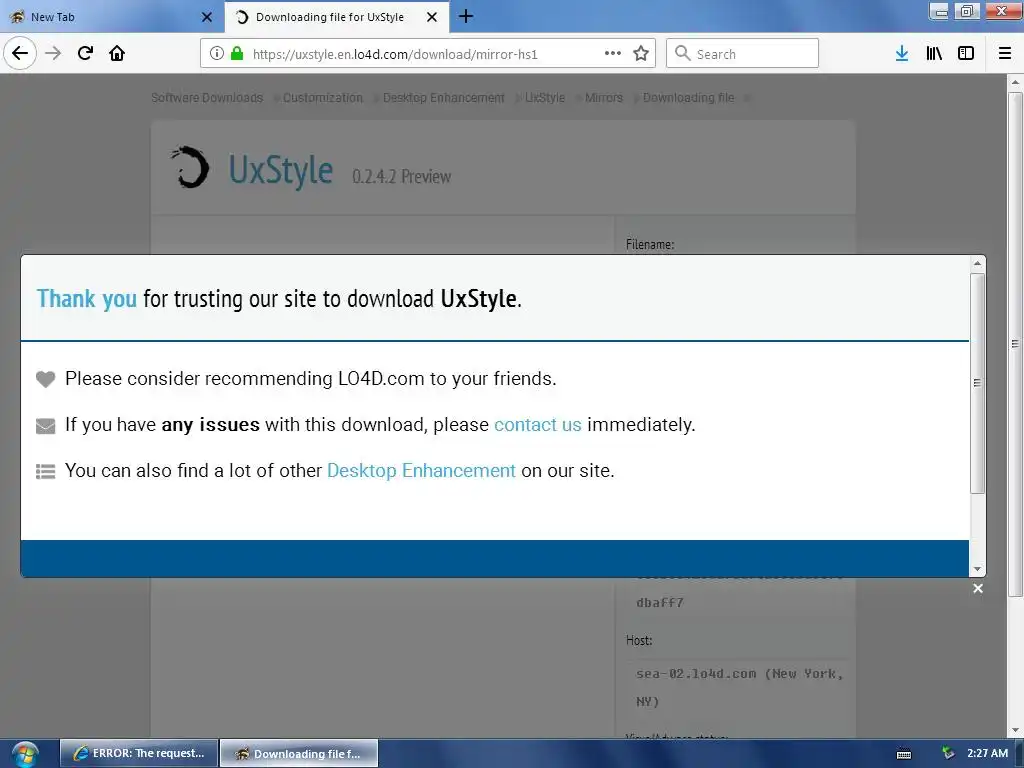1024x768 pixels.
Task: Click the magnifier icon in Search box
Action: click(682, 53)
